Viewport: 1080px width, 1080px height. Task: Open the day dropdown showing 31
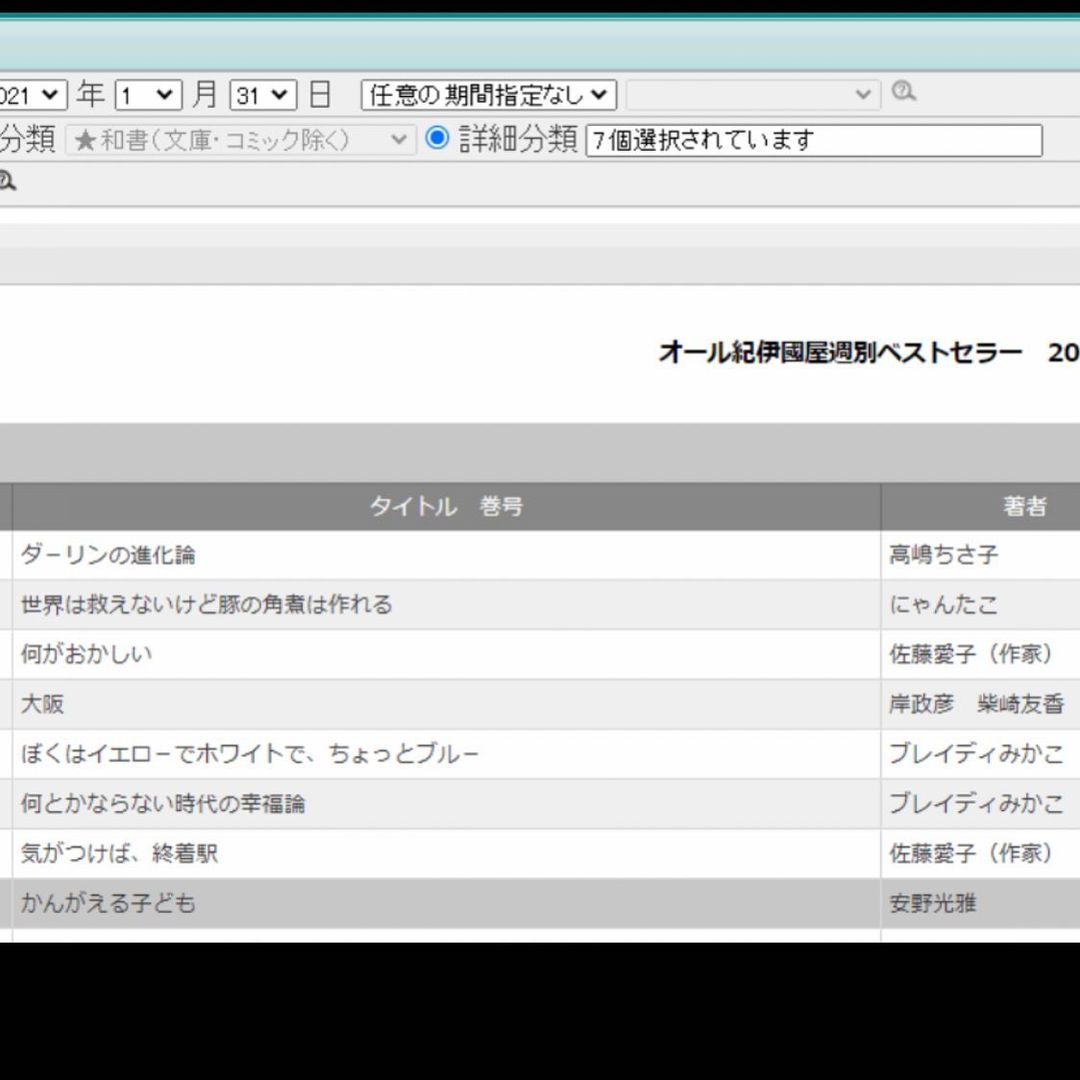tap(263, 96)
